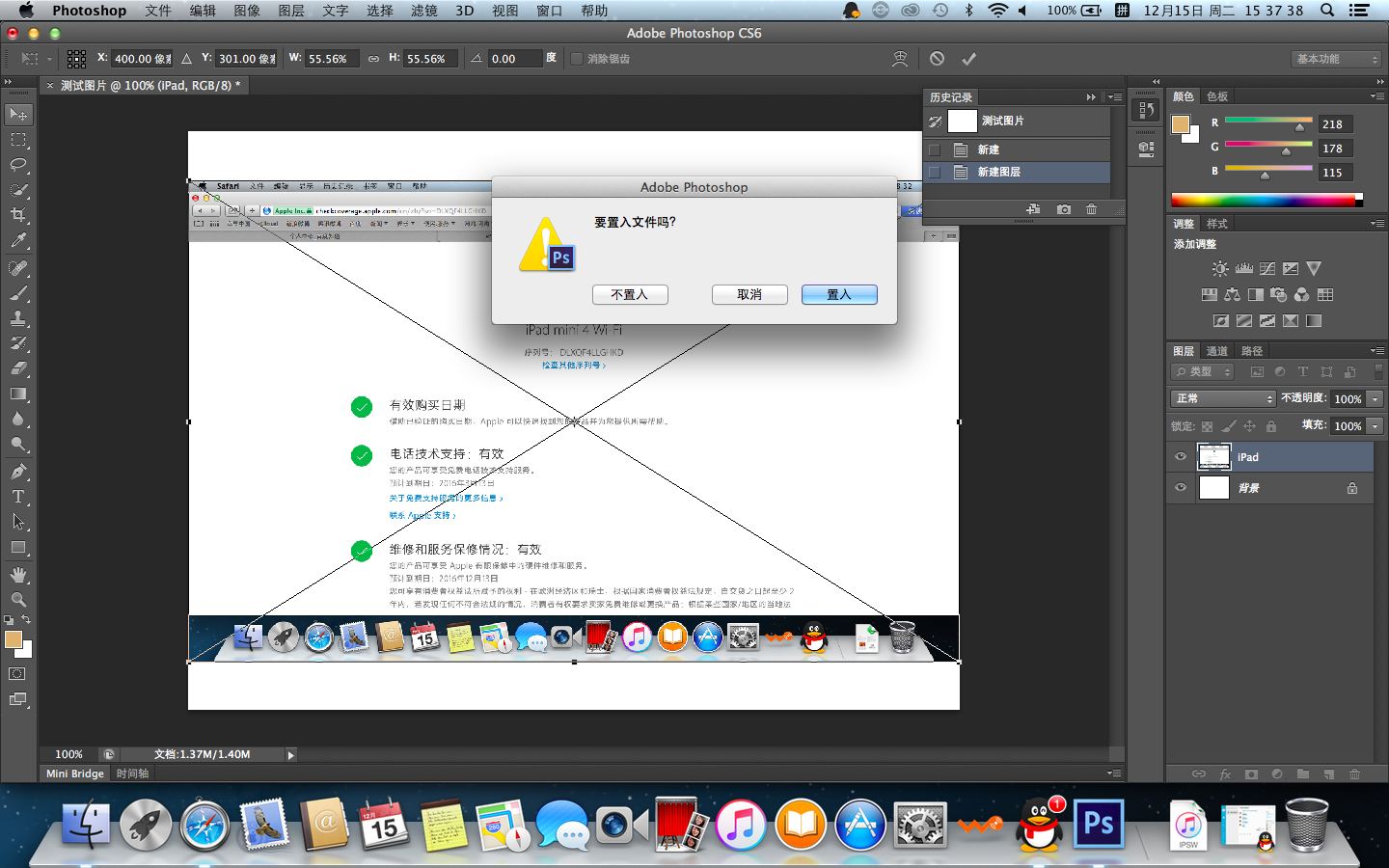Cancel the transform with the circle-slash icon
1389x868 pixels.
[x=937, y=59]
